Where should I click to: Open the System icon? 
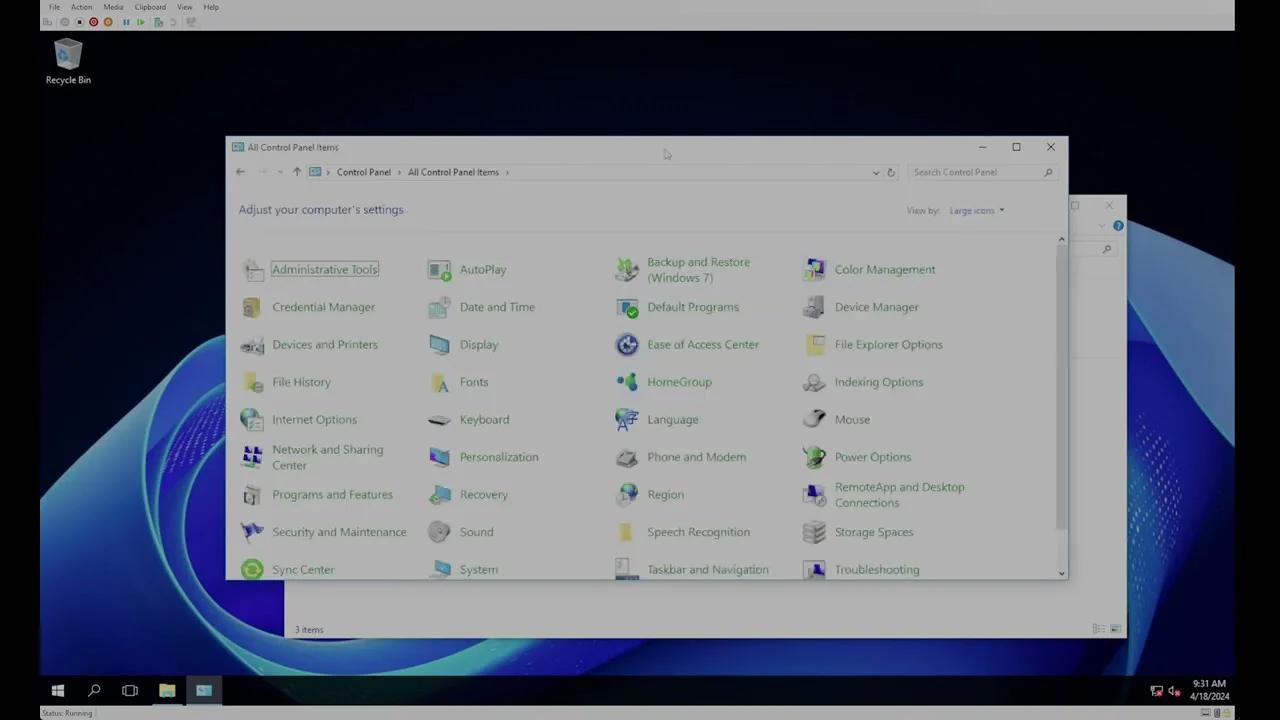[439, 569]
